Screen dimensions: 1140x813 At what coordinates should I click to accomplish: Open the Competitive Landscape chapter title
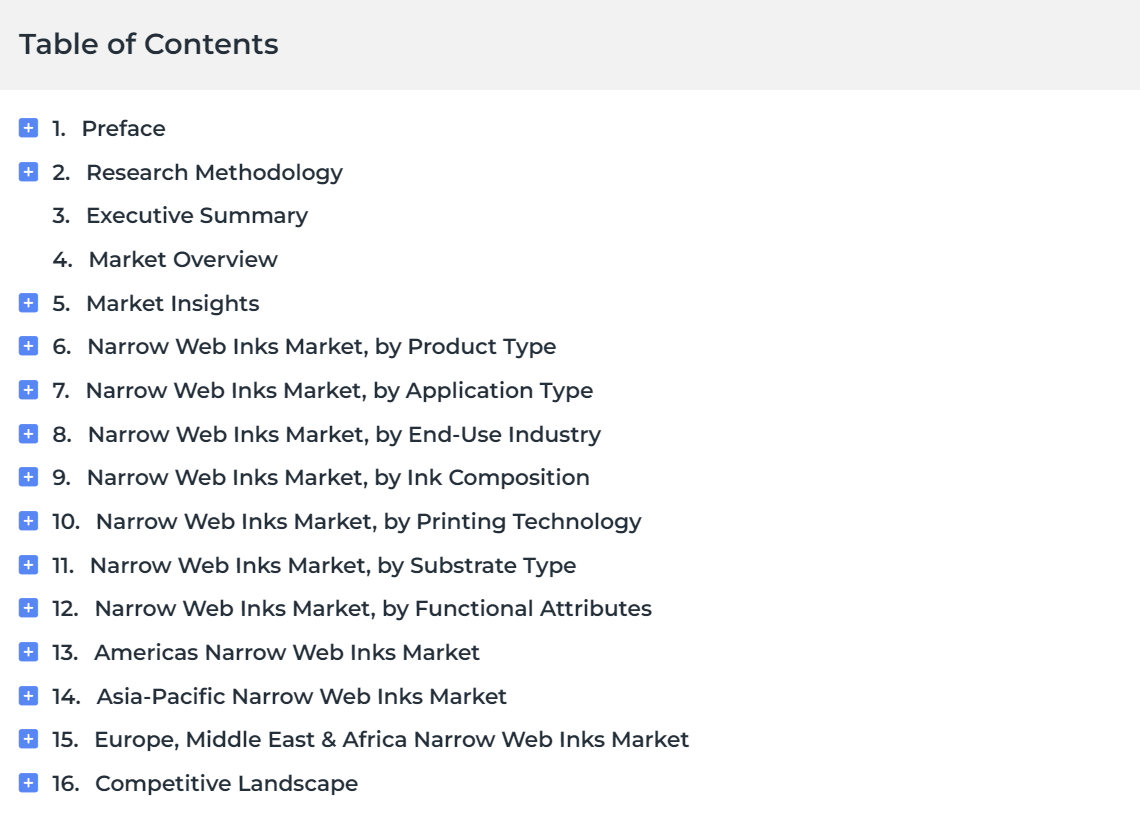226,784
